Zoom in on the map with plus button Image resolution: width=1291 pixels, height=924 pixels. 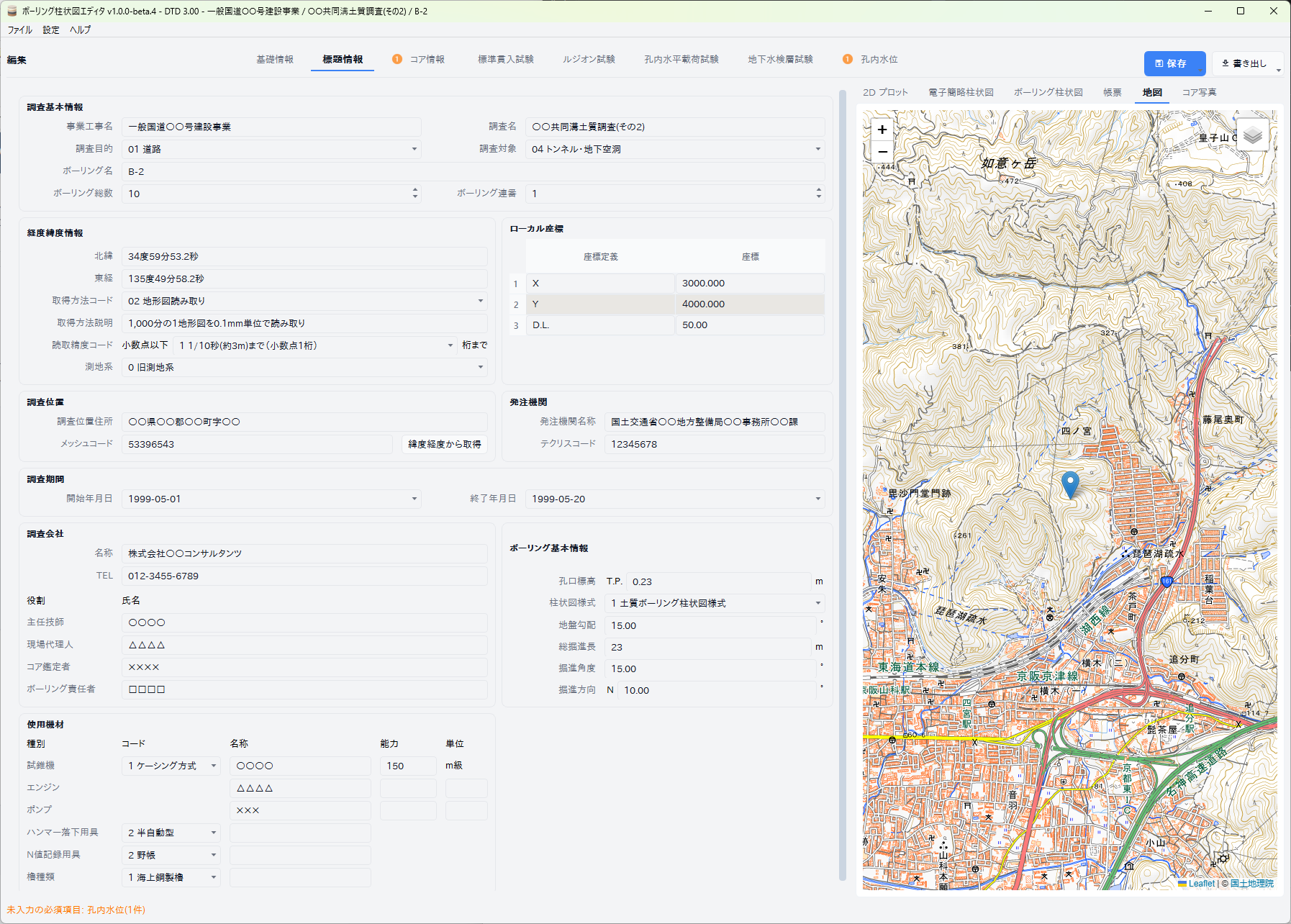tap(882, 130)
